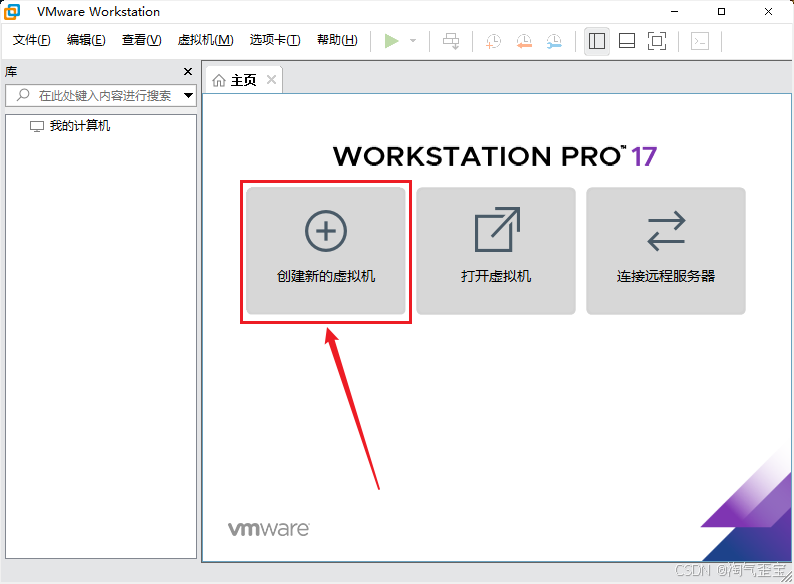794x584 pixels.
Task: Open the power options dropdown arrow
Action: pyautogui.click(x=413, y=41)
